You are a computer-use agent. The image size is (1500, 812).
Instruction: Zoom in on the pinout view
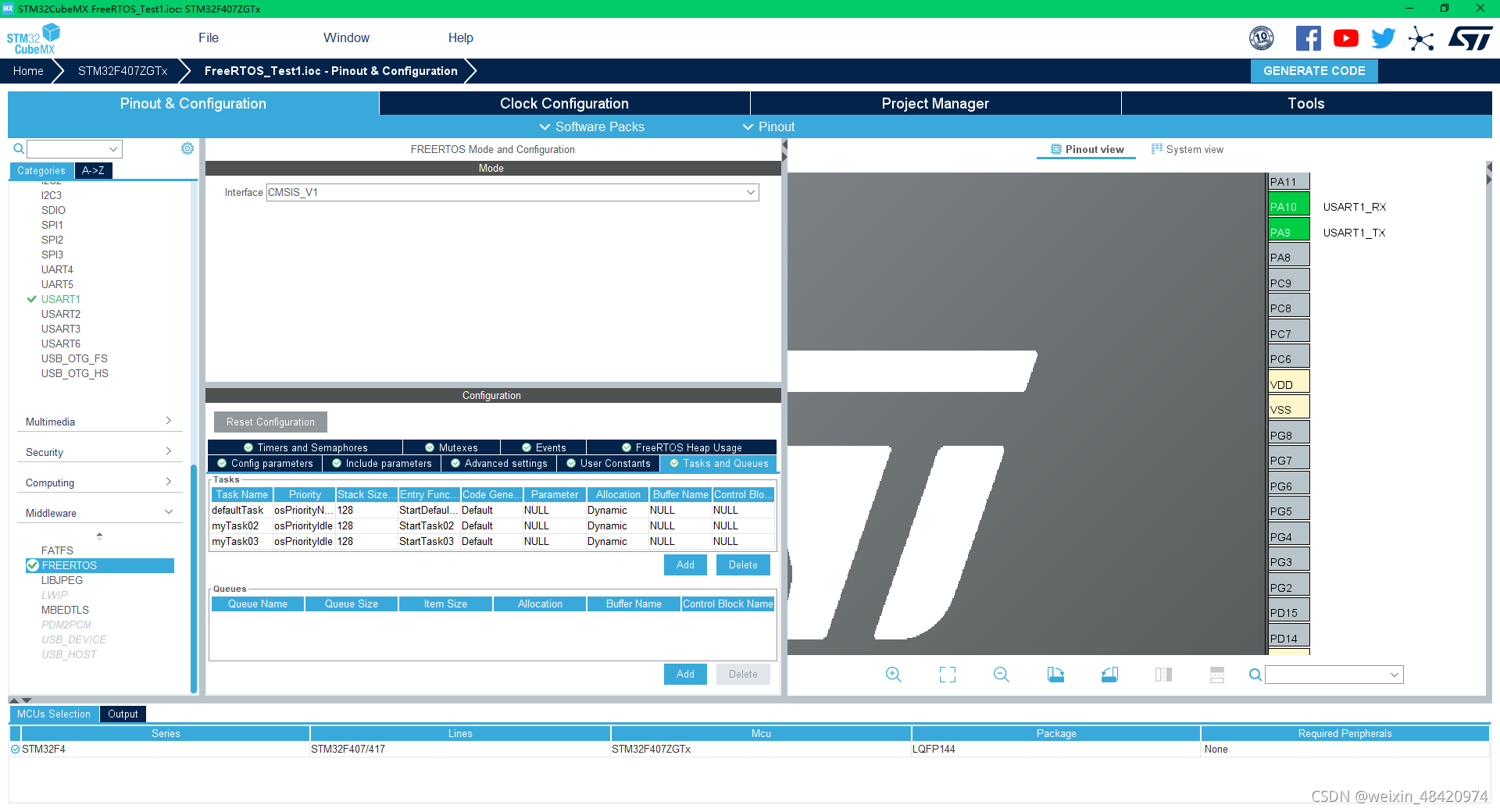(894, 675)
